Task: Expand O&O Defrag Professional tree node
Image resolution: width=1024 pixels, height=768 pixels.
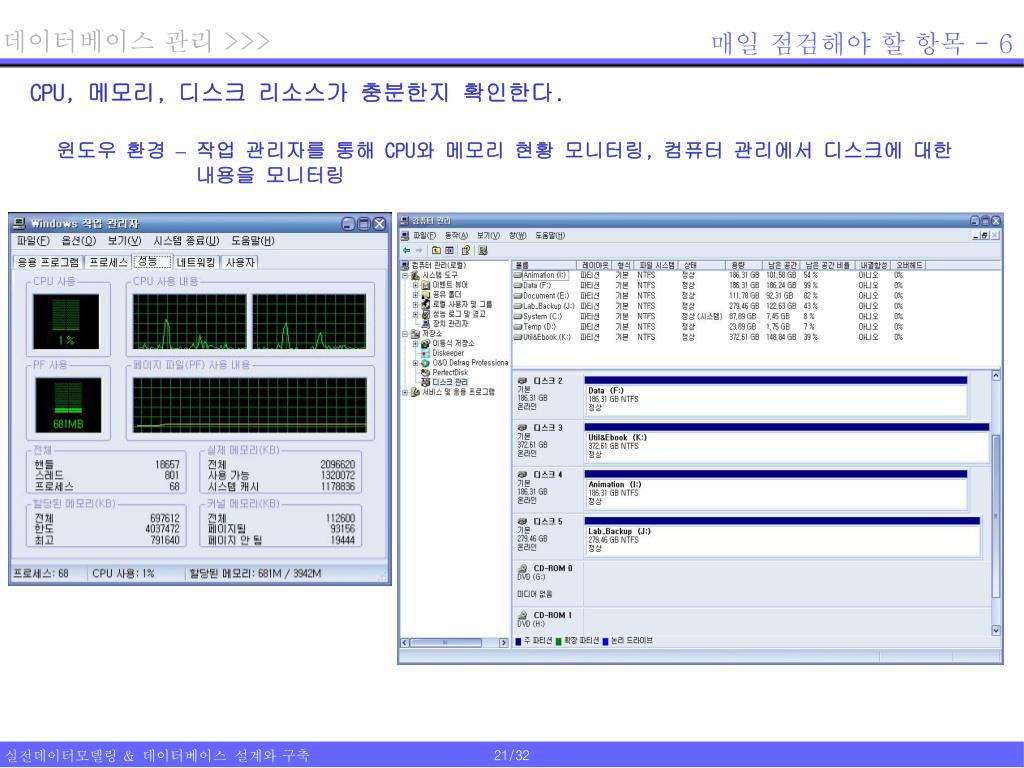Action: (x=415, y=363)
